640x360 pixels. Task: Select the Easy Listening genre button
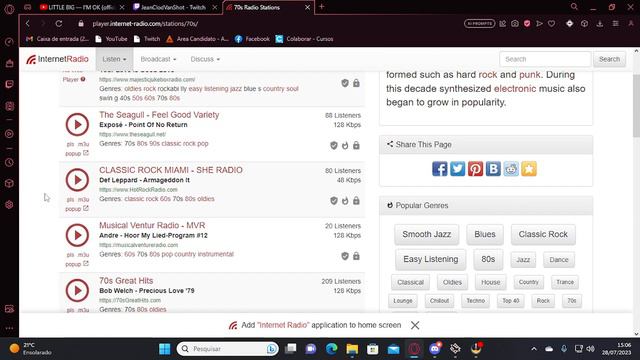(x=431, y=259)
